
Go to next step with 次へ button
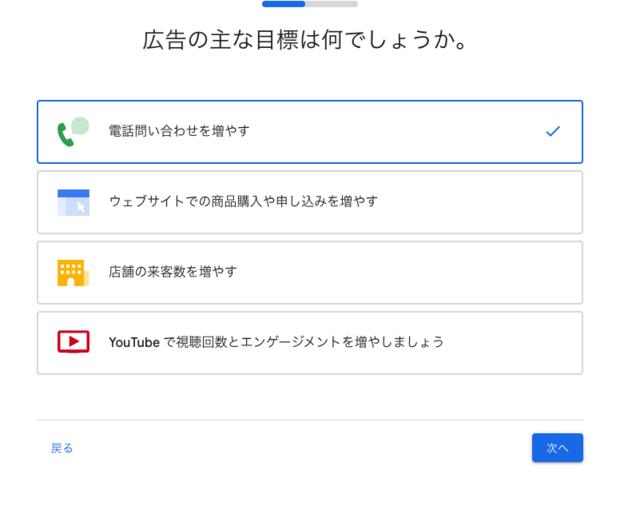coord(557,448)
